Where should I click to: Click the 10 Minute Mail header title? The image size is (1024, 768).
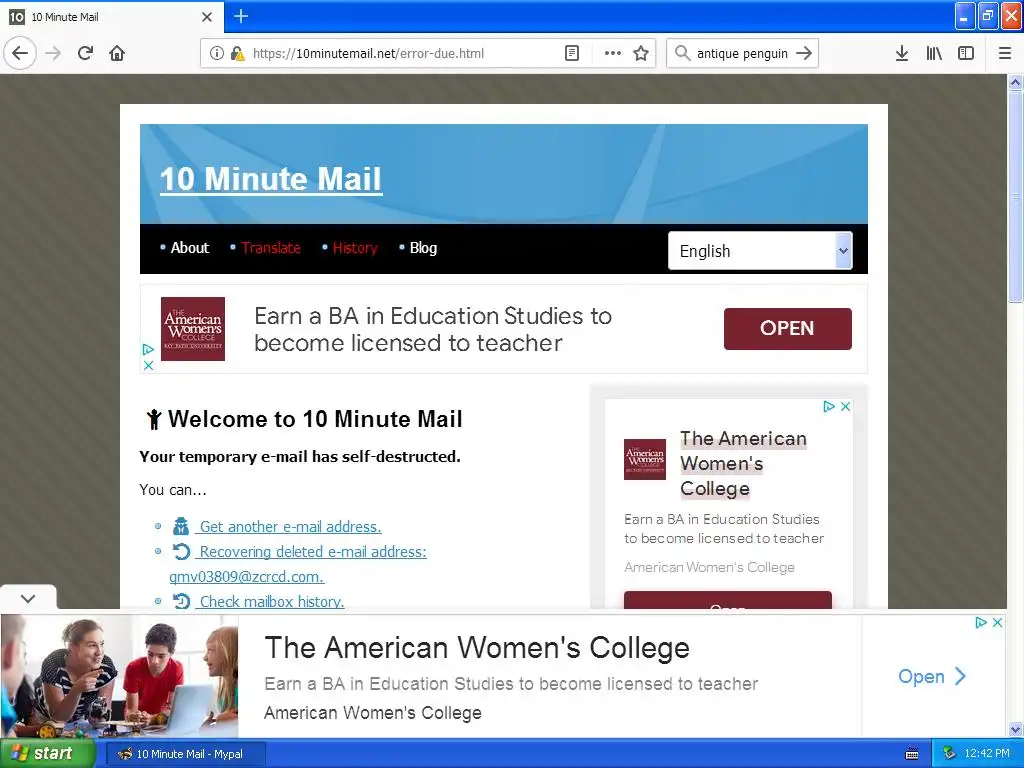point(271,179)
